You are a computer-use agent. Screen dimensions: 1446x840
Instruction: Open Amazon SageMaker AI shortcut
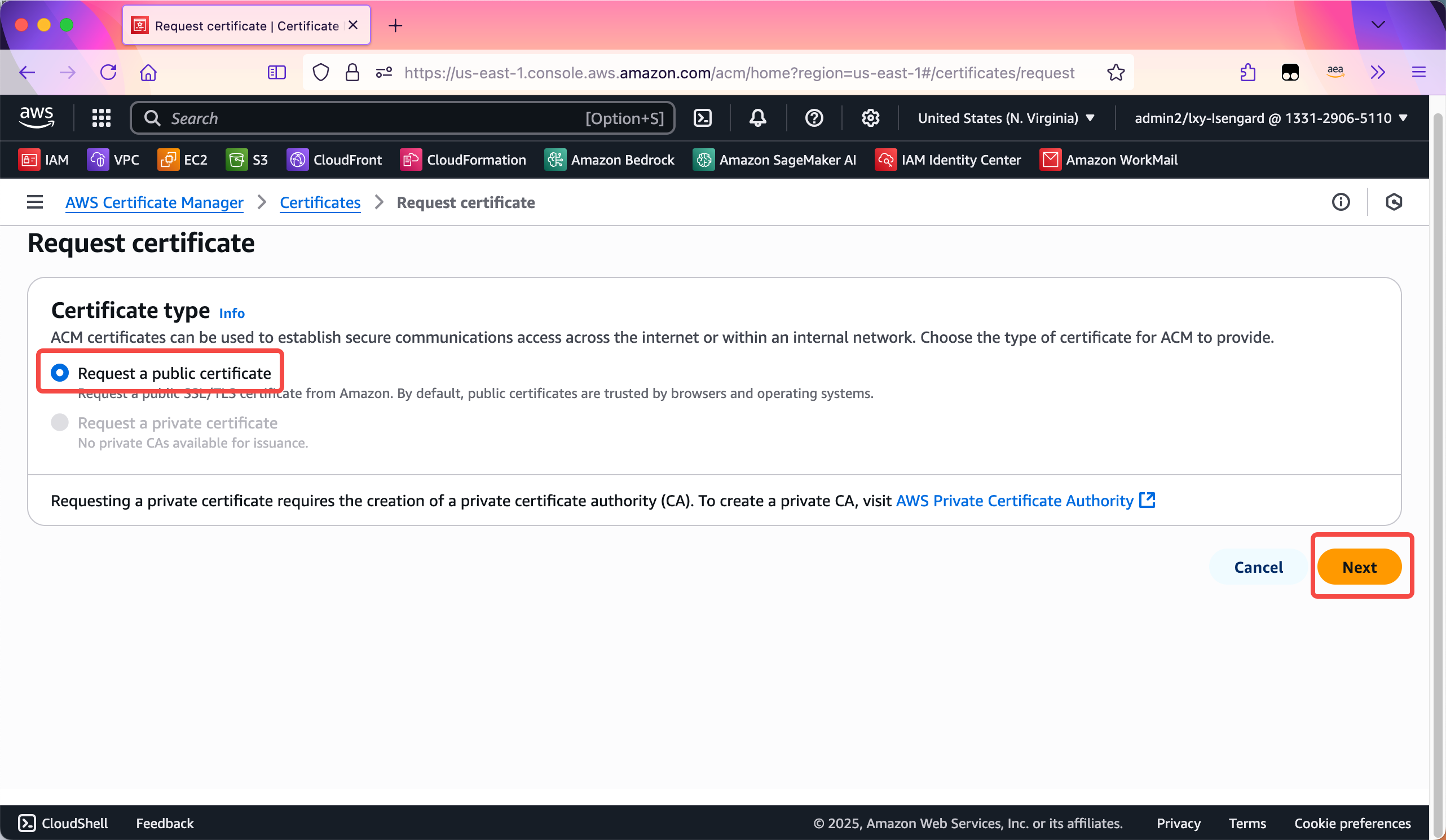[775, 160]
